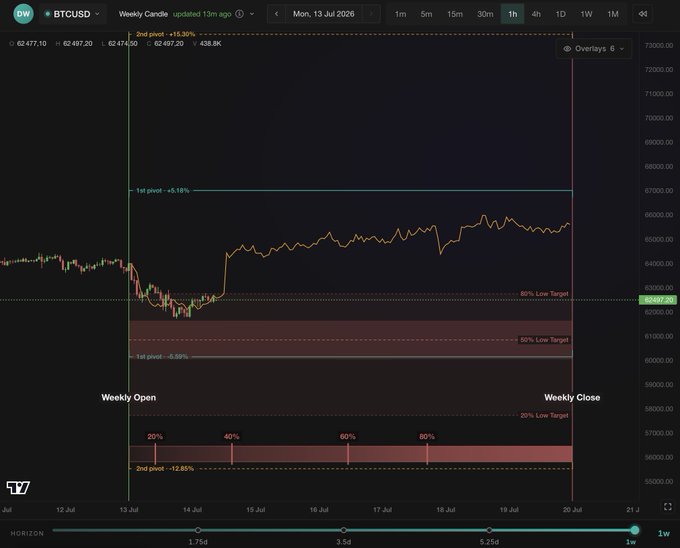Click the 1st pivot +5.18% label
680x548 pixels.
pyautogui.click(x=163, y=190)
